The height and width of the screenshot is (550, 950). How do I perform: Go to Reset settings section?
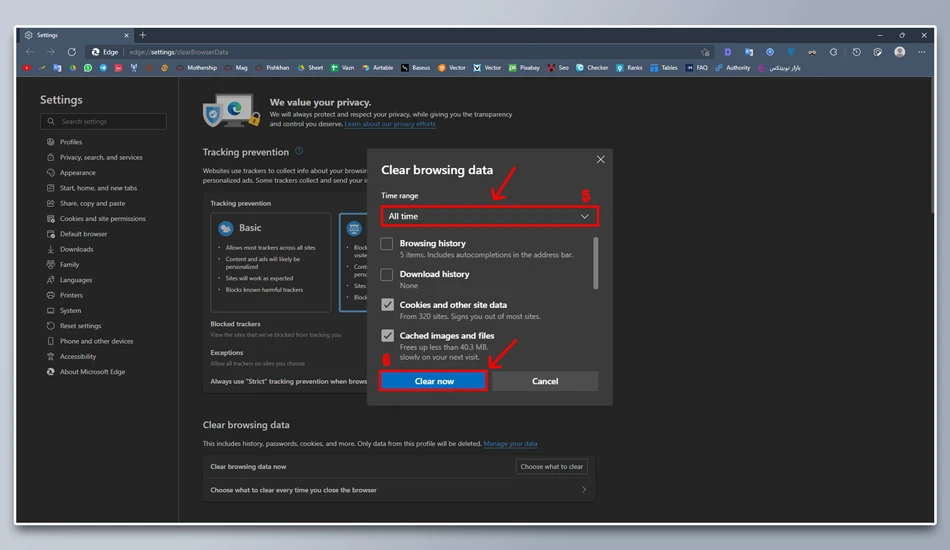tap(81, 326)
